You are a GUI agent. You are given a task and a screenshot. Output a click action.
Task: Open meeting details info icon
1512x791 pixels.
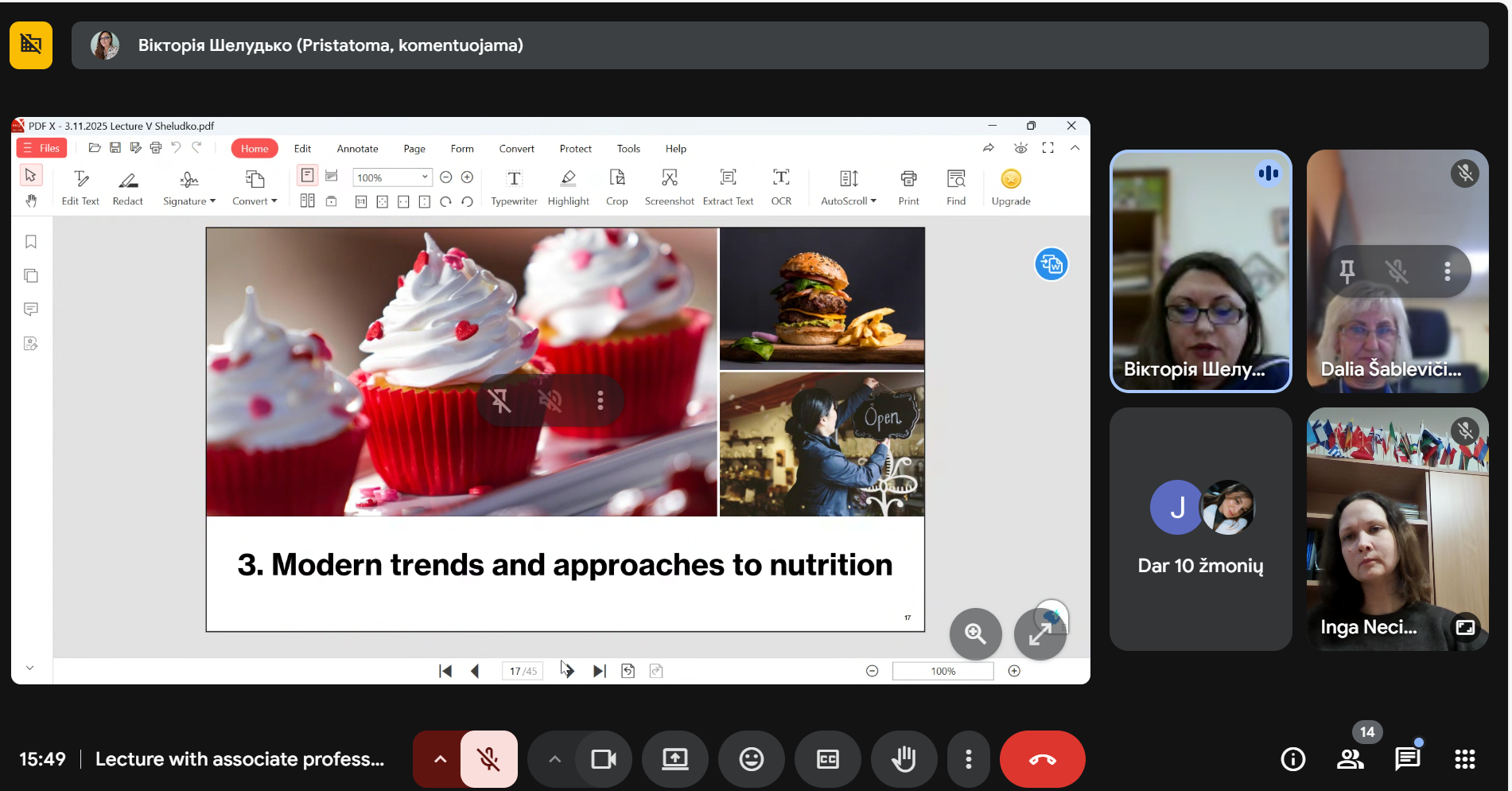[x=1292, y=759]
